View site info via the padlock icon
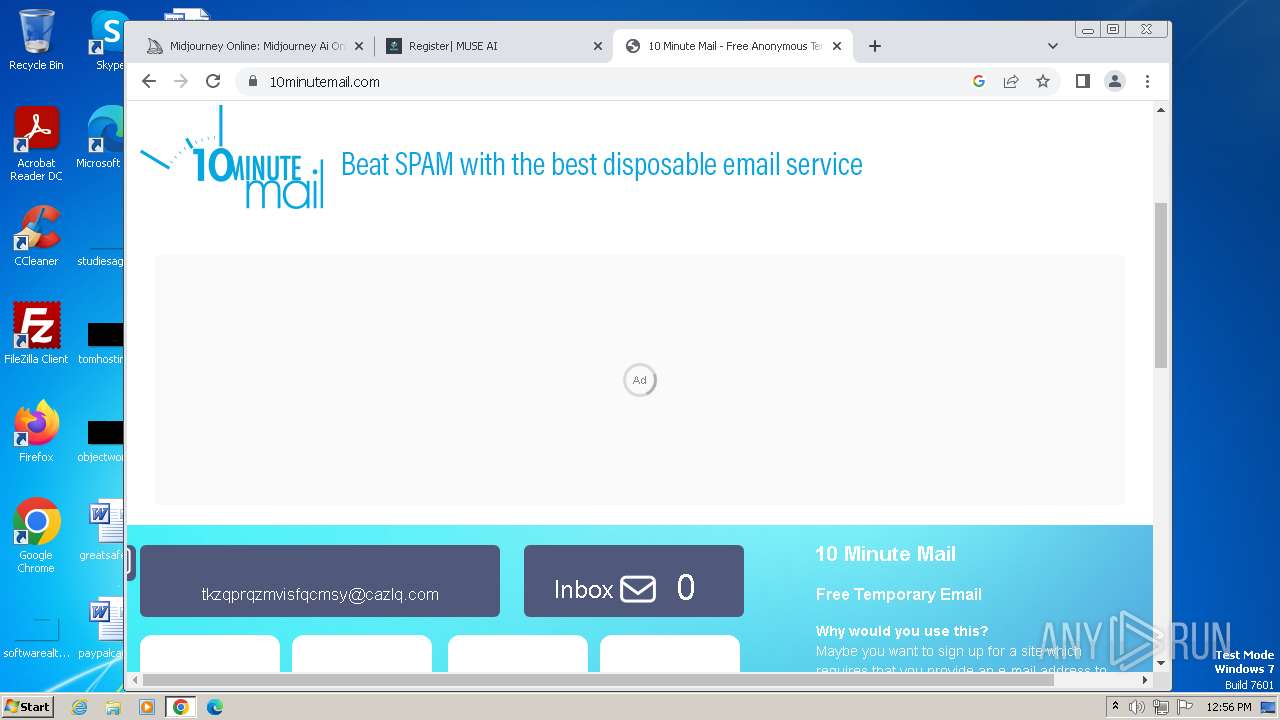 pyautogui.click(x=253, y=82)
